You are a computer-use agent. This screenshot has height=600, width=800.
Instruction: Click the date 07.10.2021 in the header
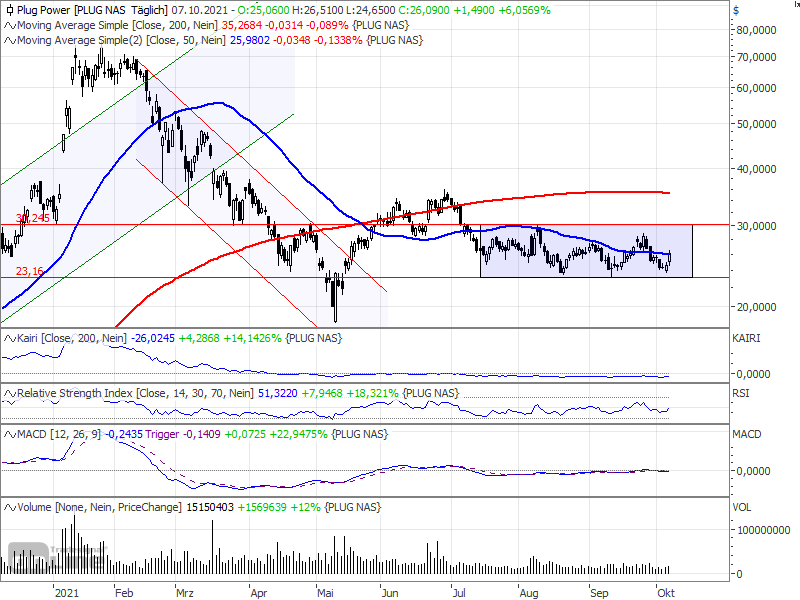click(x=200, y=10)
